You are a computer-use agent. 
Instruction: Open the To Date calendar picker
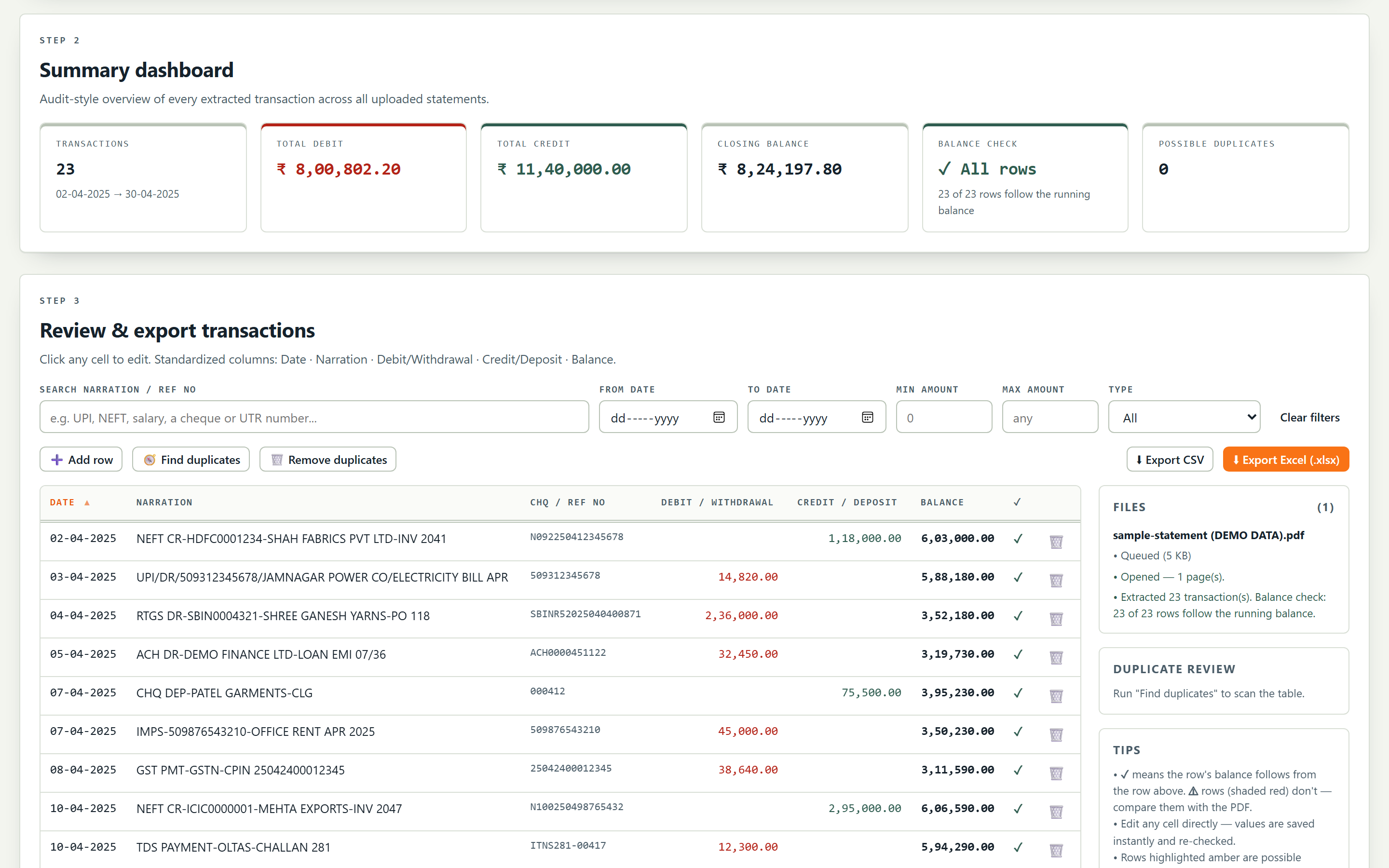point(867,417)
